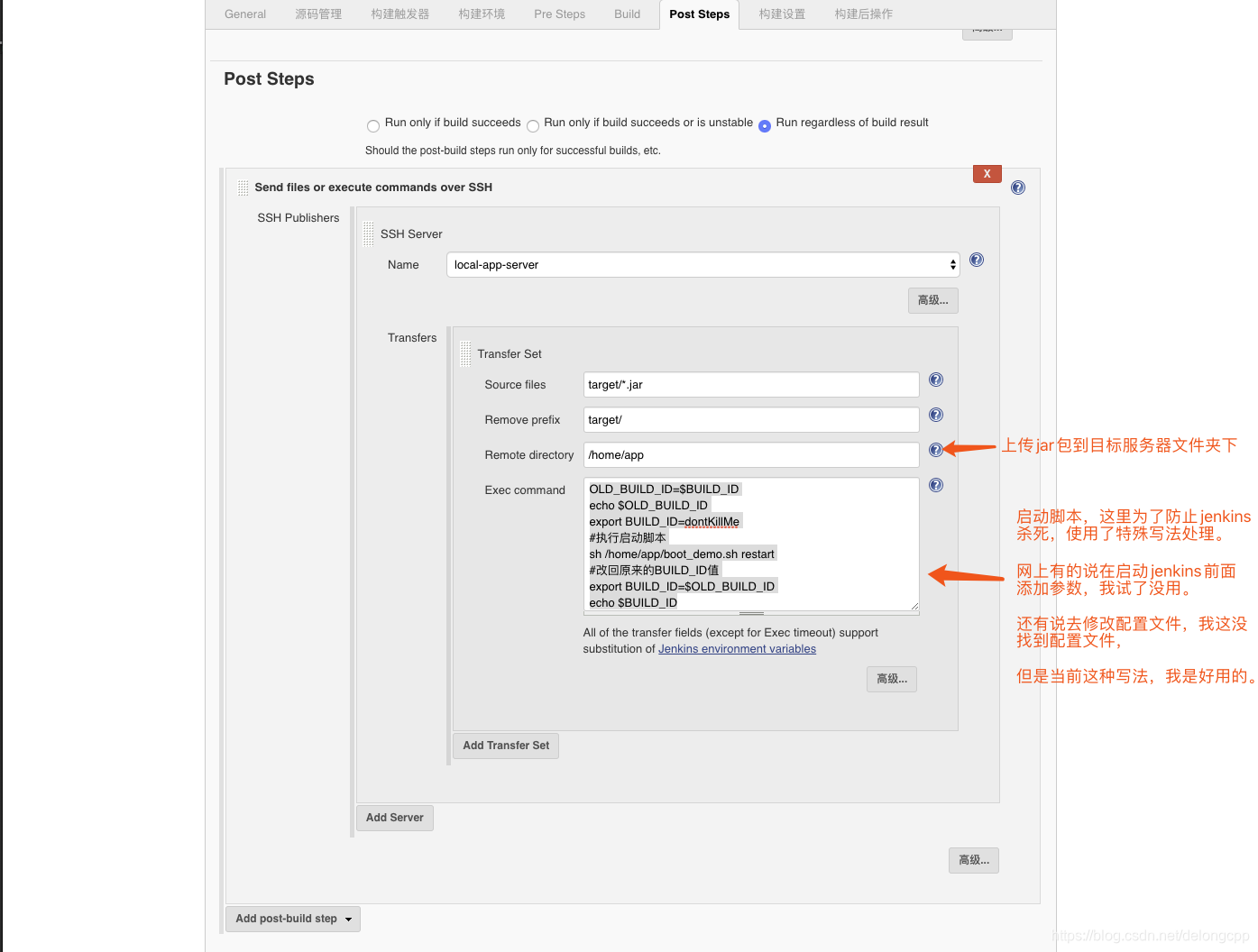
Task: Switch to the 源码管理 tab
Action: pos(318,14)
